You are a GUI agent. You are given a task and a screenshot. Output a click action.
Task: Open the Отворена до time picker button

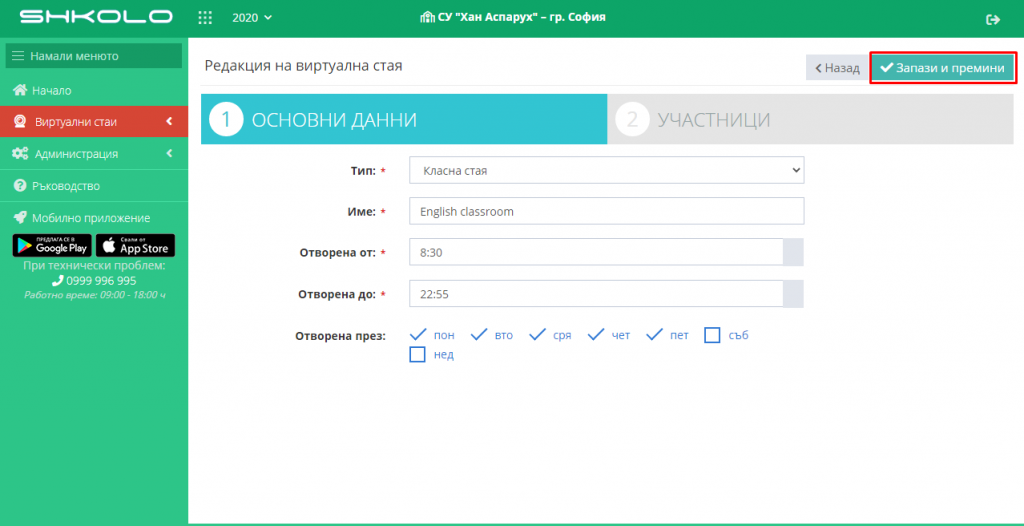point(793,294)
